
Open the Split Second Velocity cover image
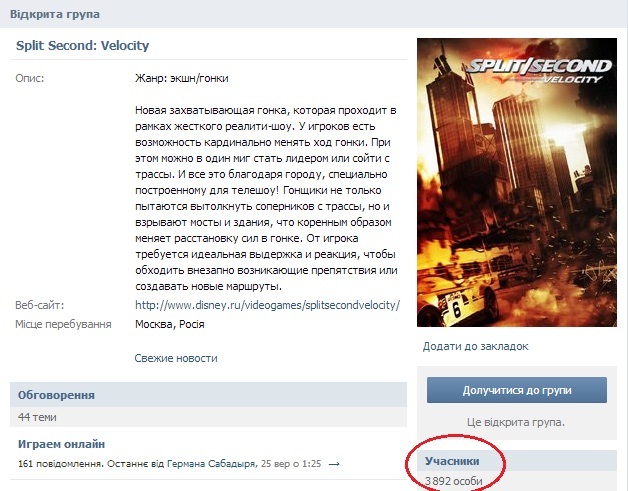tap(517, 182)
